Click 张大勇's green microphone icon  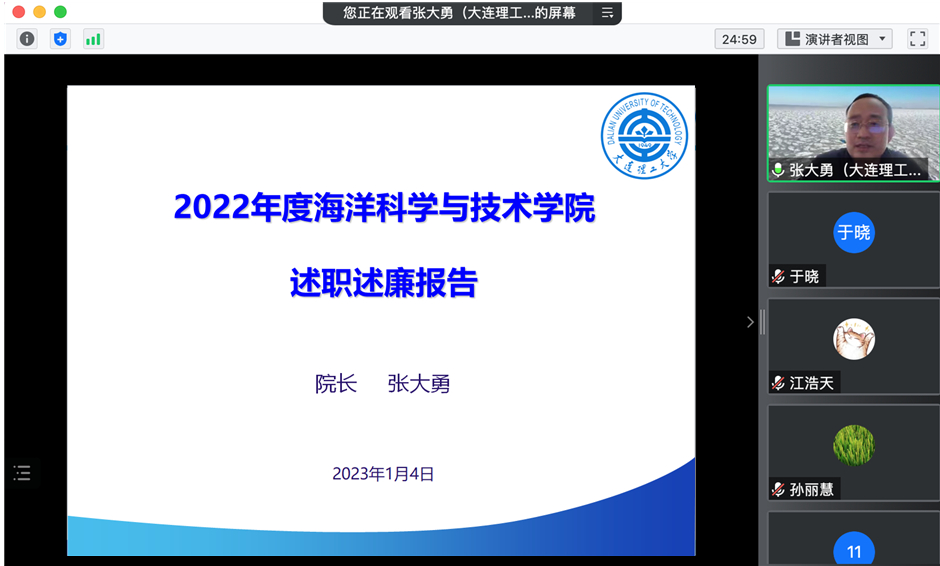point(778,170)
